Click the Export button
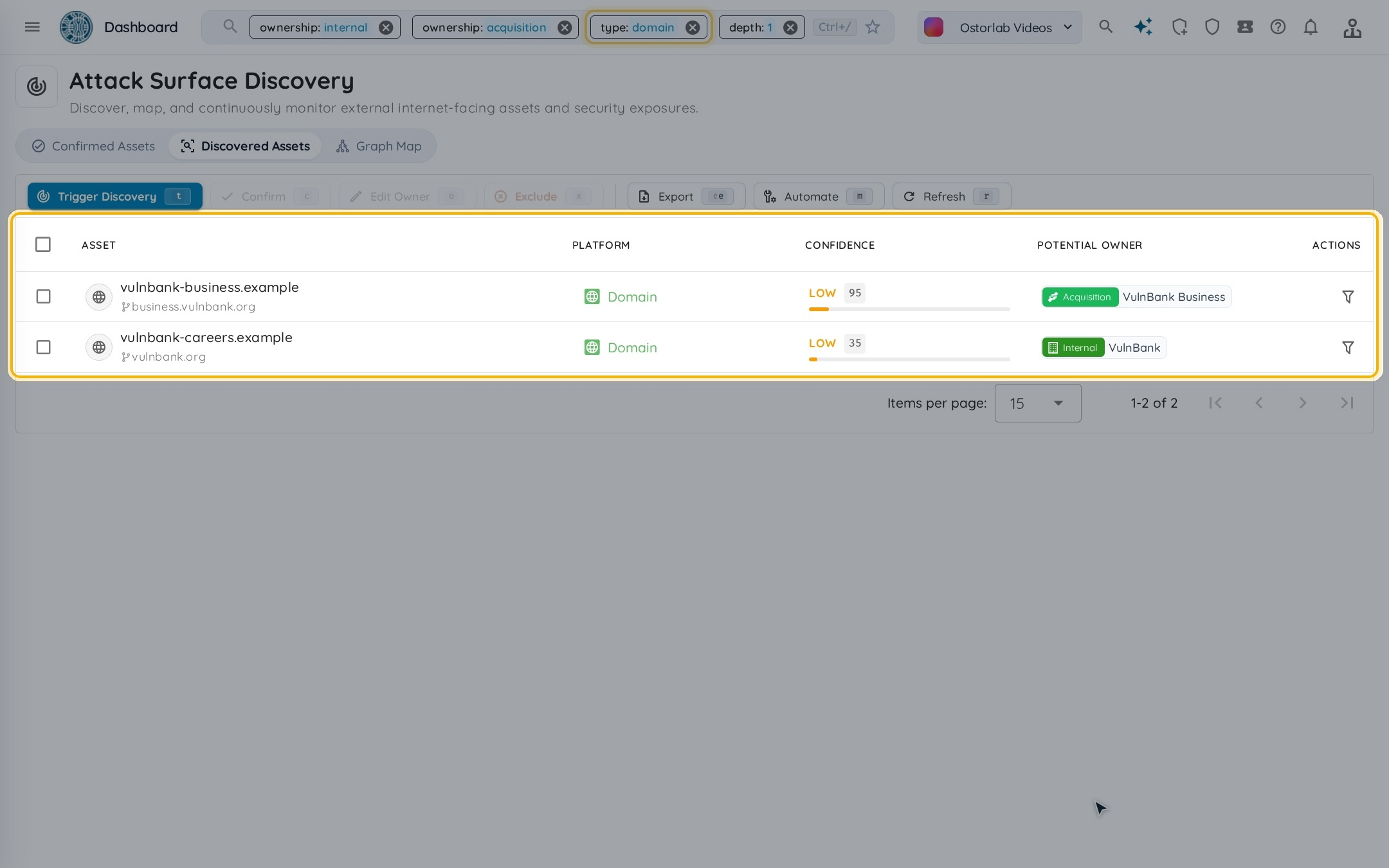This screenshot has height=868, width=1389. click(686, 196)
